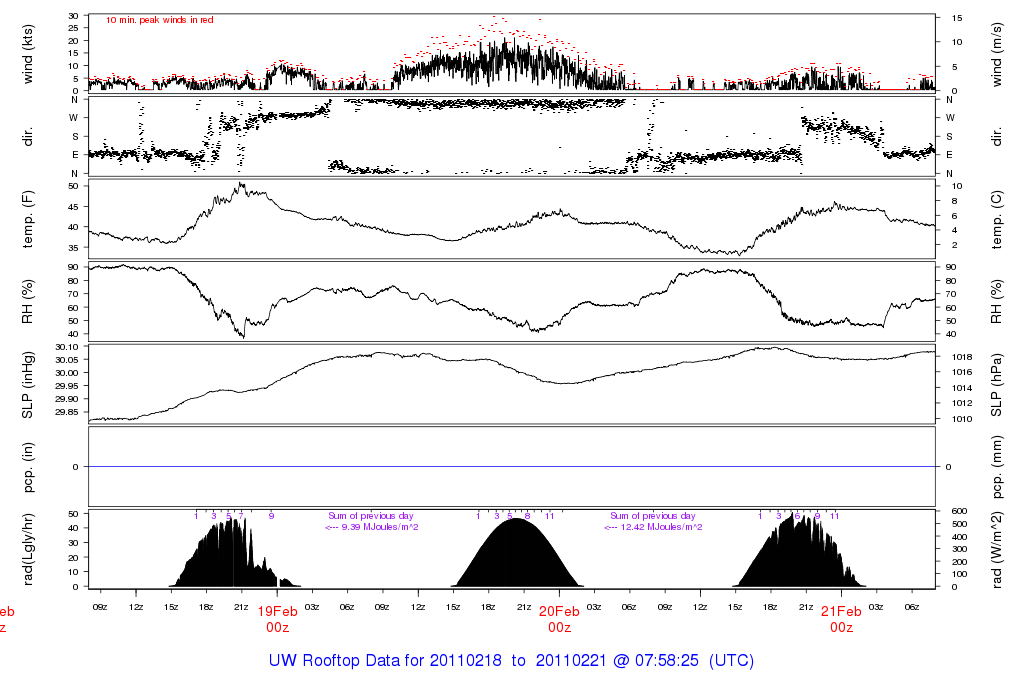Click the "30.10" pressure tick value
1024x700 pixels.
click(67, 347)
